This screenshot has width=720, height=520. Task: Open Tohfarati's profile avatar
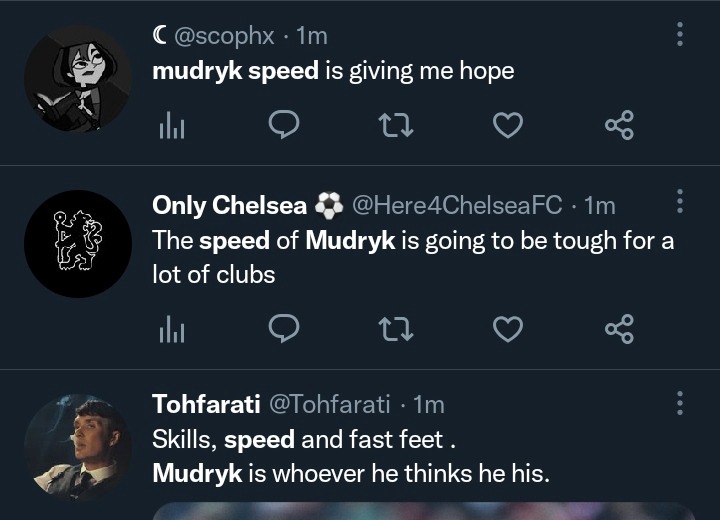[78, 446]
